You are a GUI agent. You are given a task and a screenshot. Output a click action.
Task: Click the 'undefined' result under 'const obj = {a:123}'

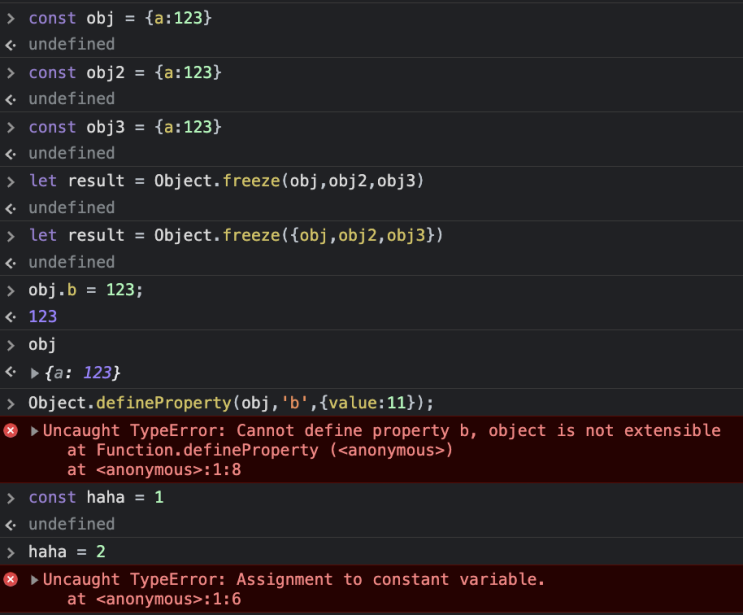tap(72, 45)
